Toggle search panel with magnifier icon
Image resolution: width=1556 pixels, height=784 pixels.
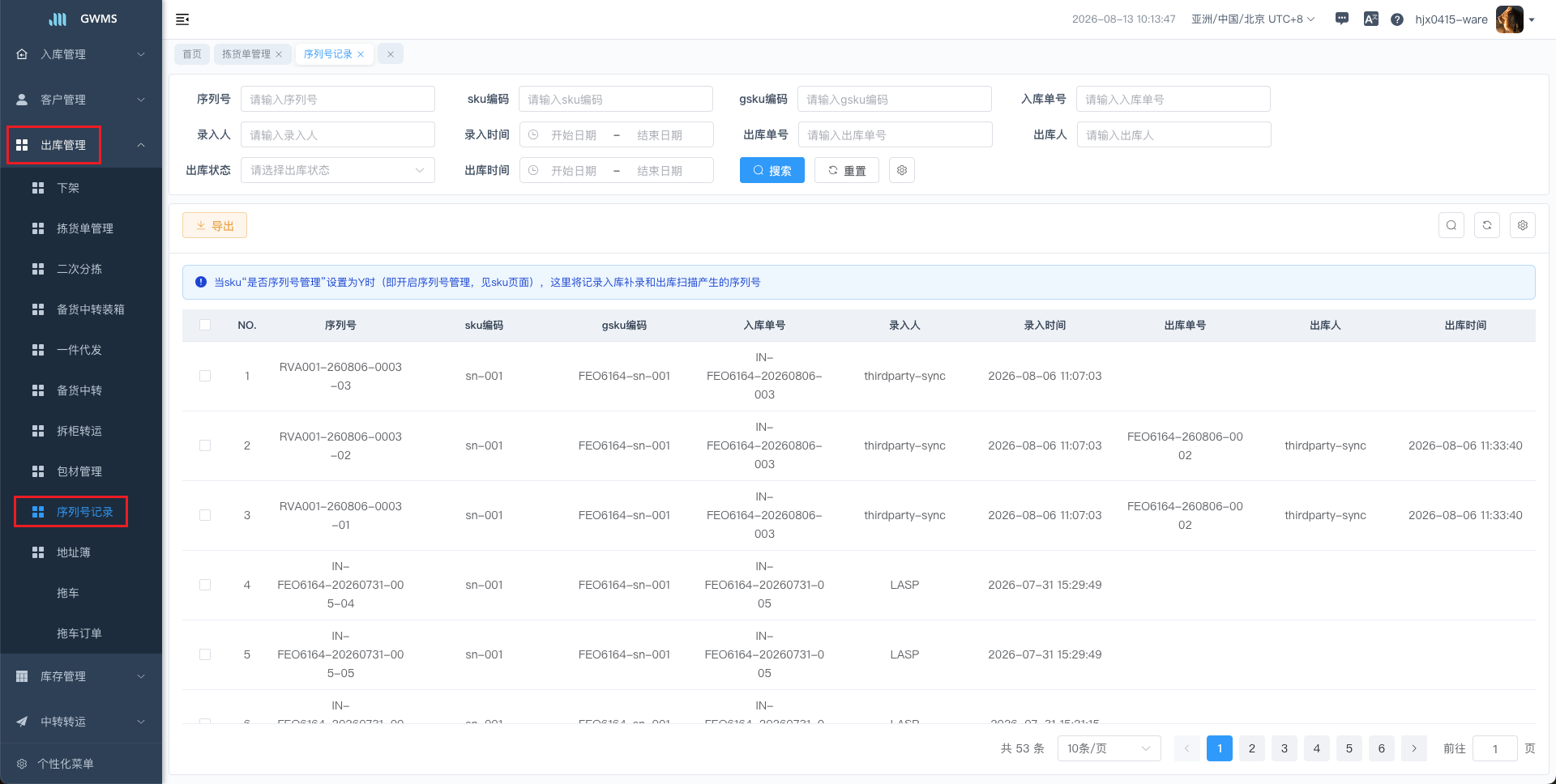(x=1451, y=225)
